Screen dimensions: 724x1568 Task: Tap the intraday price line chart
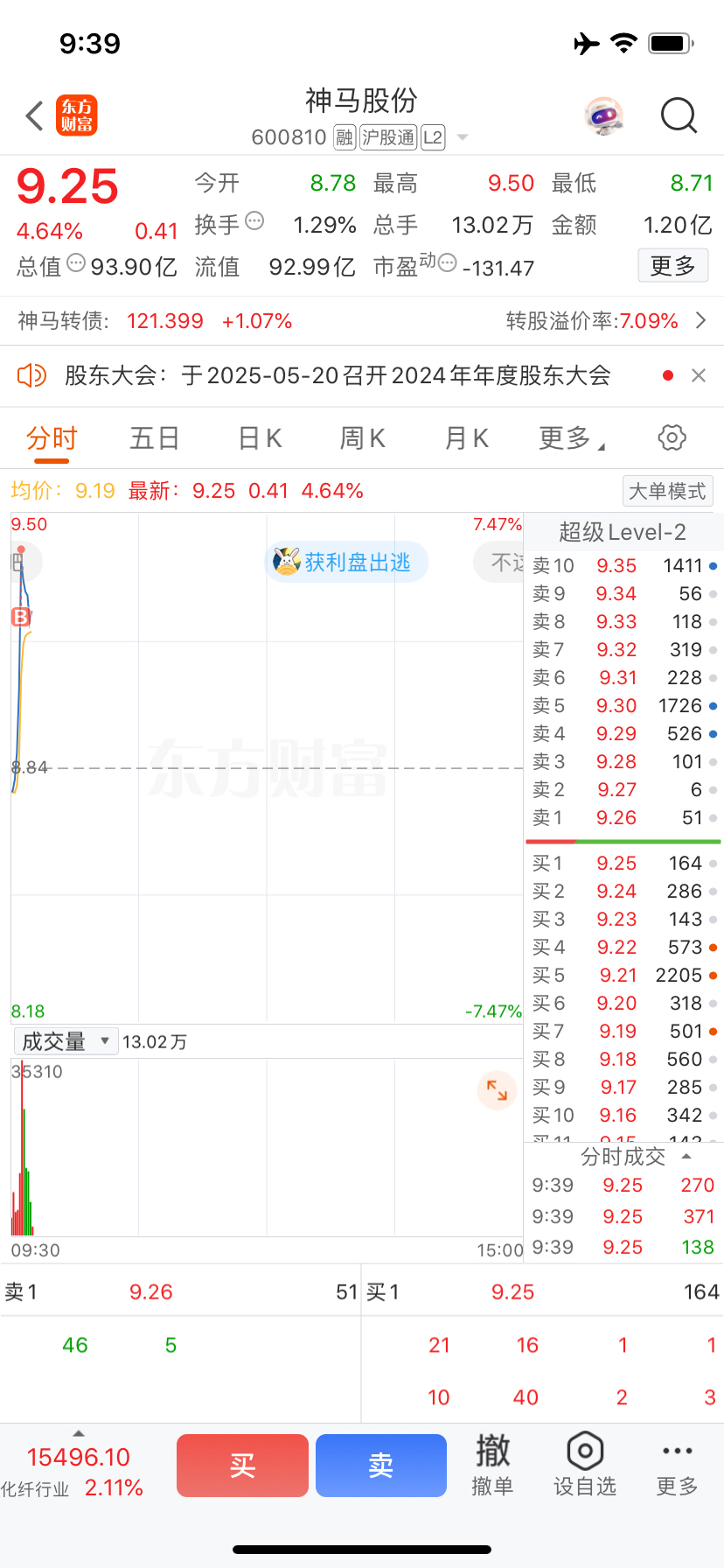tap(267, 767)
